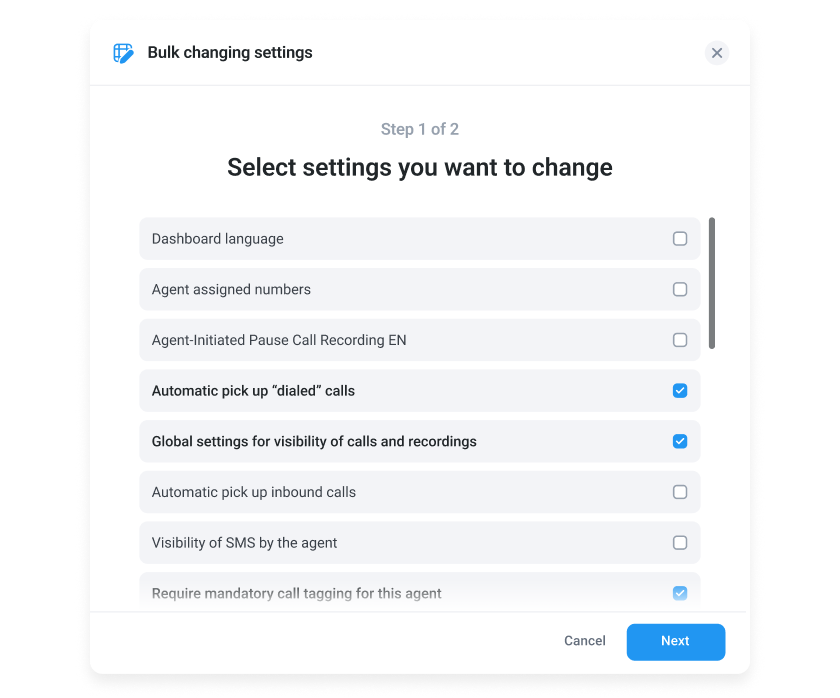Select the Visibility of SMS row label
Screen dimensions: 840x698
[x=244, y=543]
